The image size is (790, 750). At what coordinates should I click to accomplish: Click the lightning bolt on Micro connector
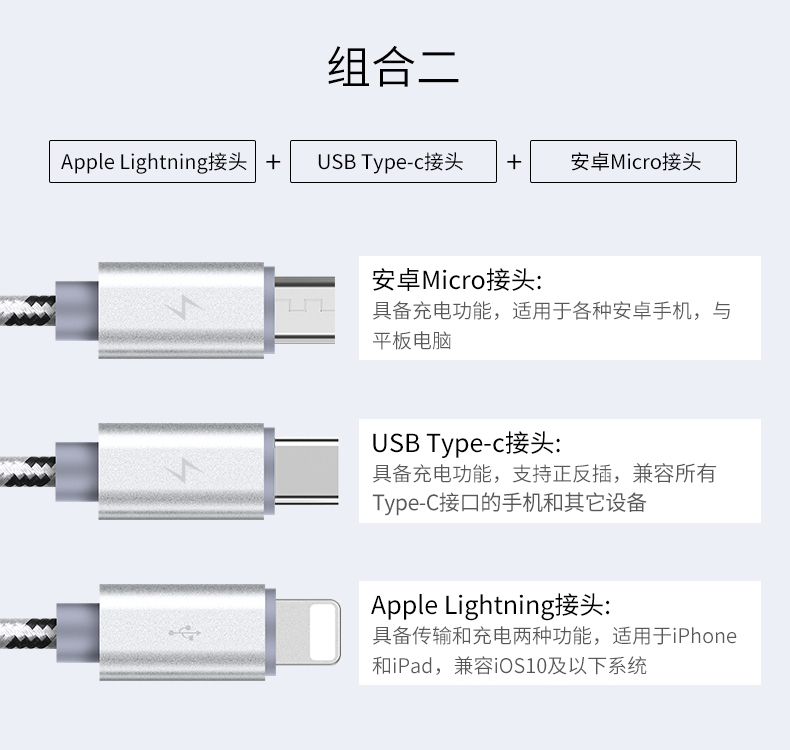point(184,308)
